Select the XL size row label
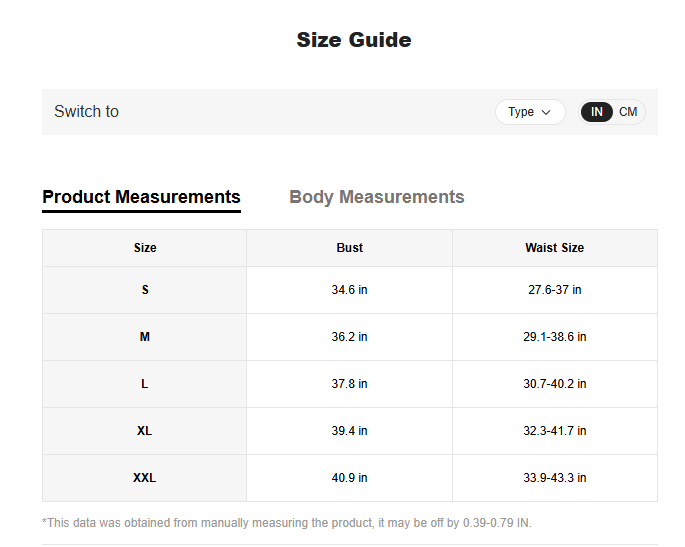Viewport: 685px width, 547px height. pos(145,431)
